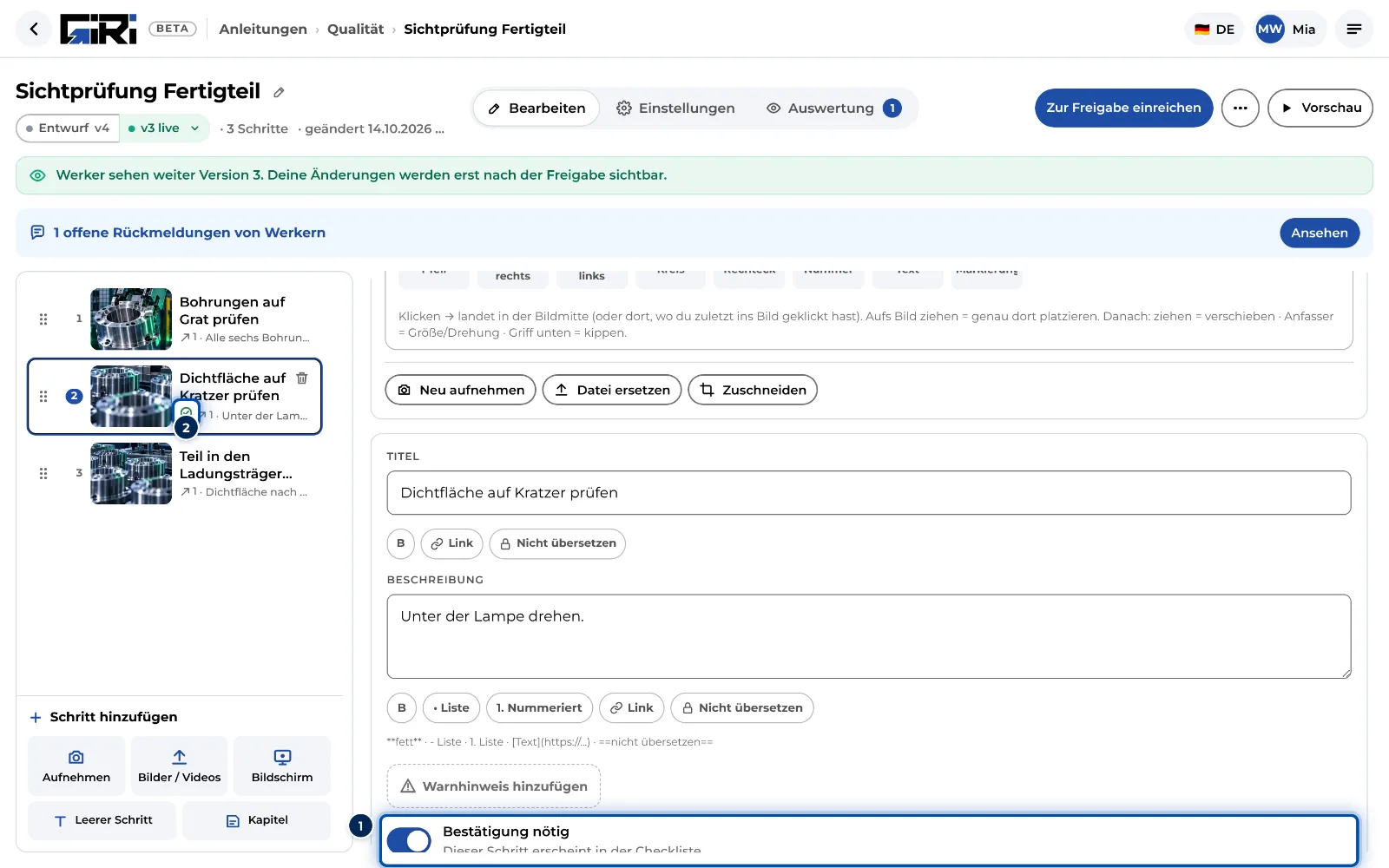1389x868 pixels.
Task: Toggle Nicht übersetzen for the title
Action: coord(557,543)
